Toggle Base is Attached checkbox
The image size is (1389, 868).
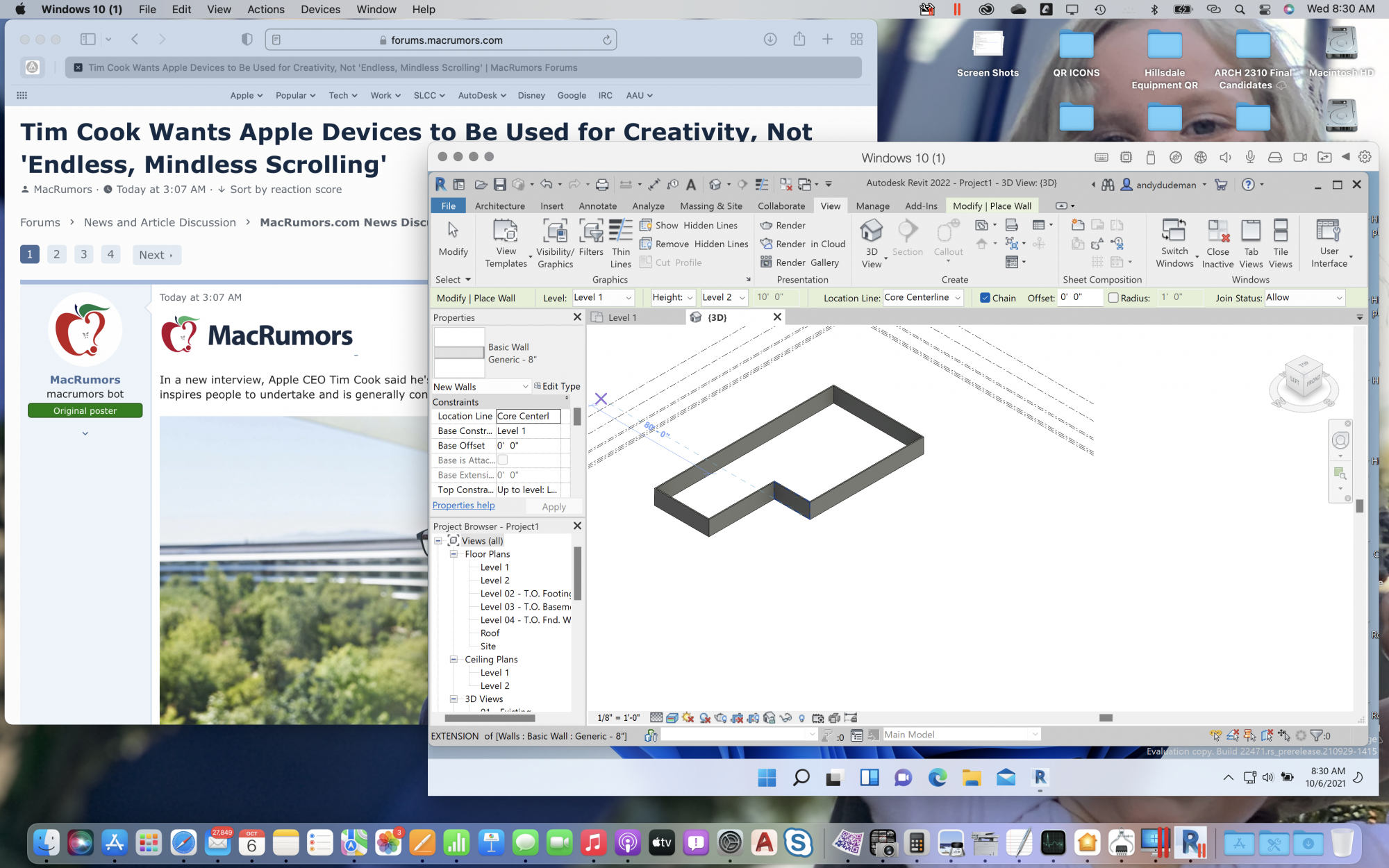pyautogui.click(x=503, y=460)
